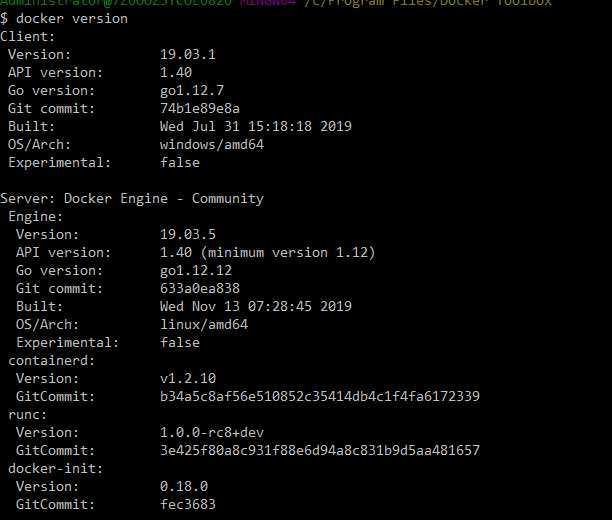Click the 'docker version' command line
This screenshot has height=520, width=612.
pyautogui.click(x=64, y=18)
